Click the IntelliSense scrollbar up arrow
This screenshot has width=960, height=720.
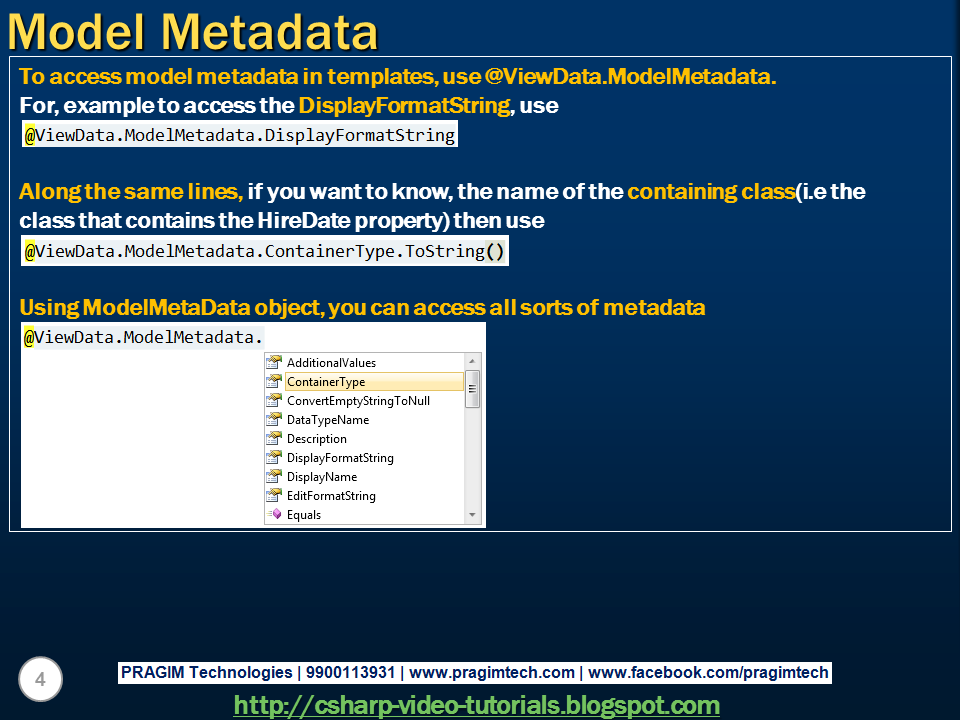[472, 361]
